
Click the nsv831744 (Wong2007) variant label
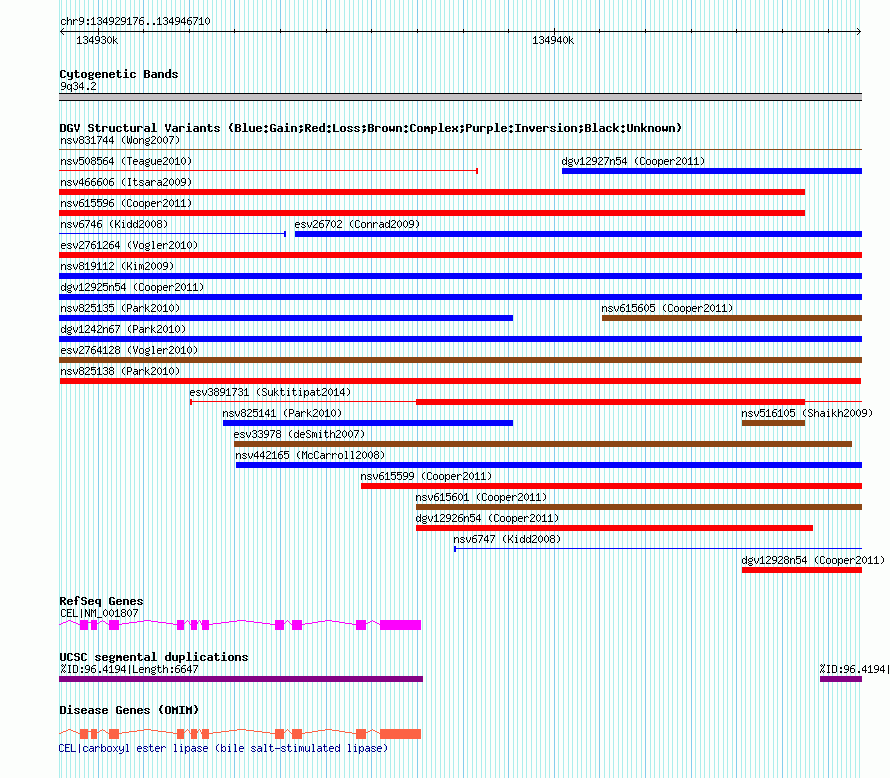click(x=120, y=140)
